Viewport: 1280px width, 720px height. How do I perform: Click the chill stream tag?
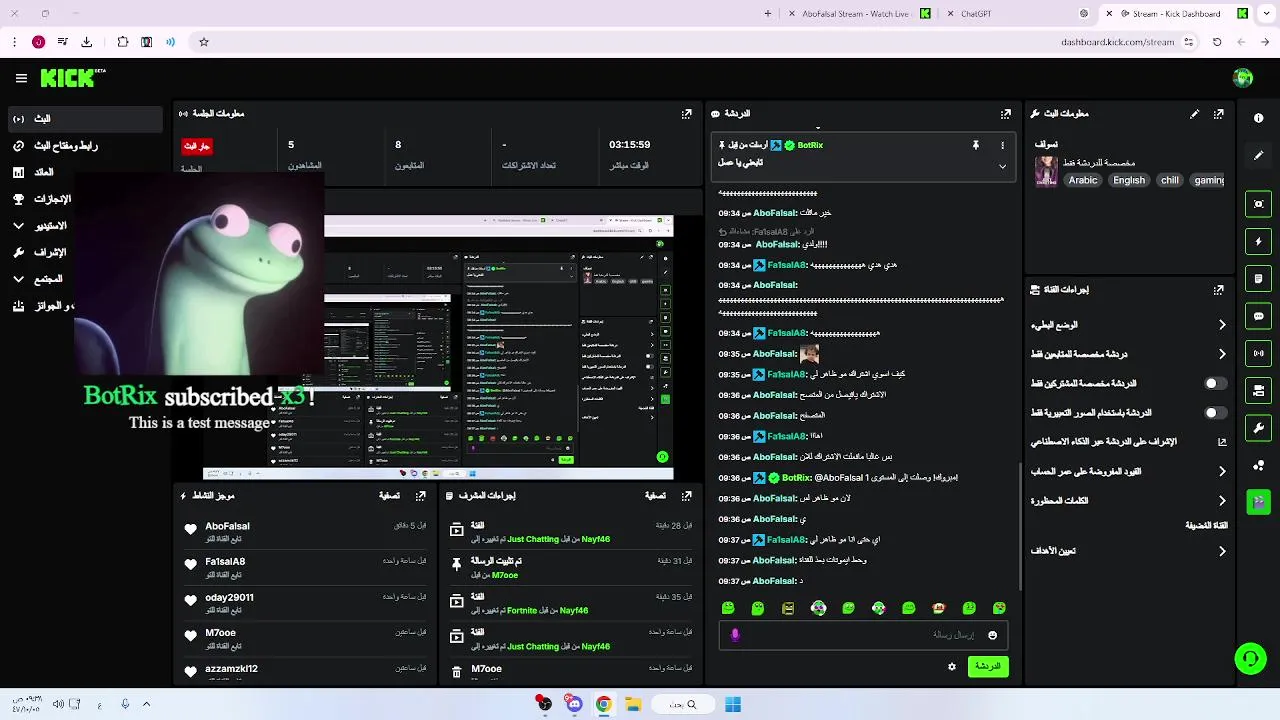pyautogui.click(x=1169, y=180)
